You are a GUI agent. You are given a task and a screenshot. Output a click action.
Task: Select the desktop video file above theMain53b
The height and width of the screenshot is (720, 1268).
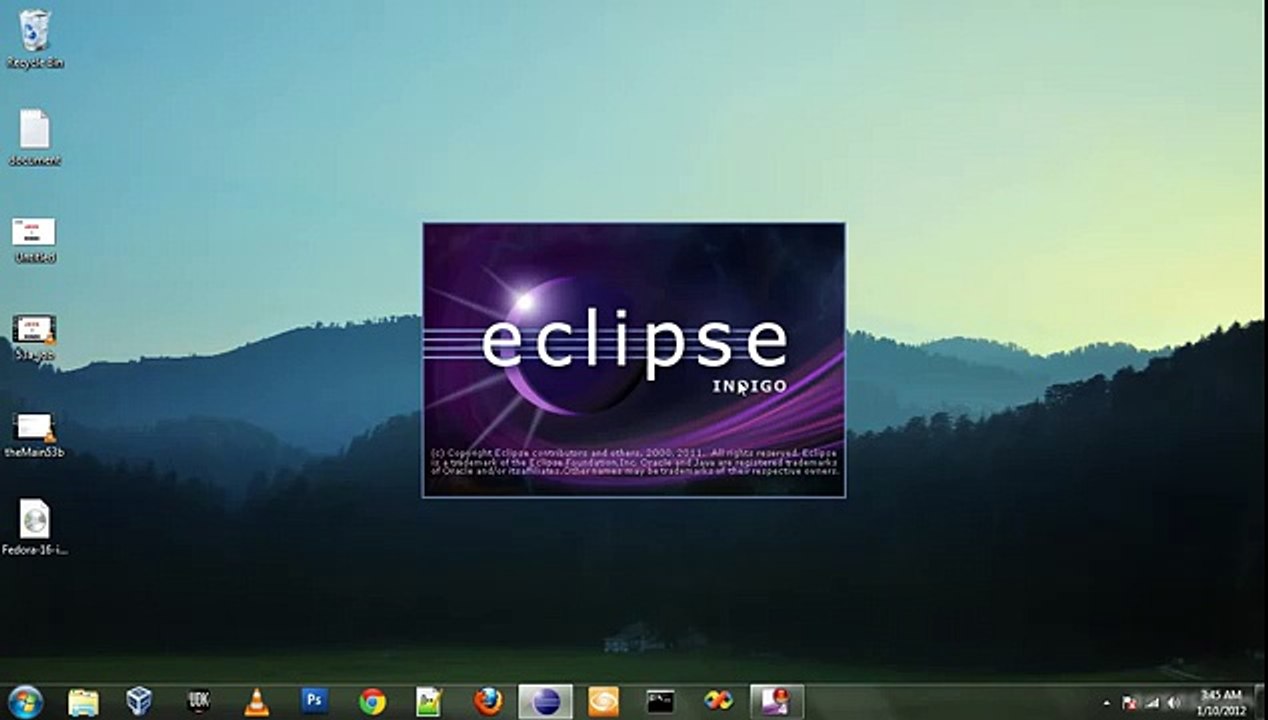point(34,337)
